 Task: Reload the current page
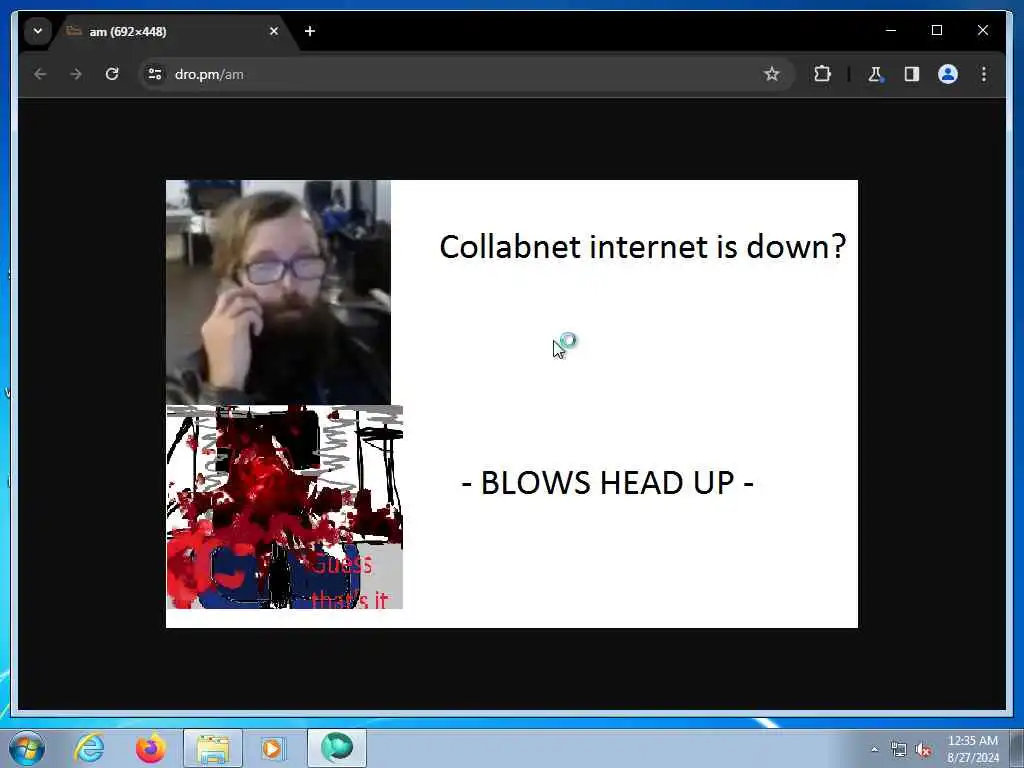(x=112, y=74)
